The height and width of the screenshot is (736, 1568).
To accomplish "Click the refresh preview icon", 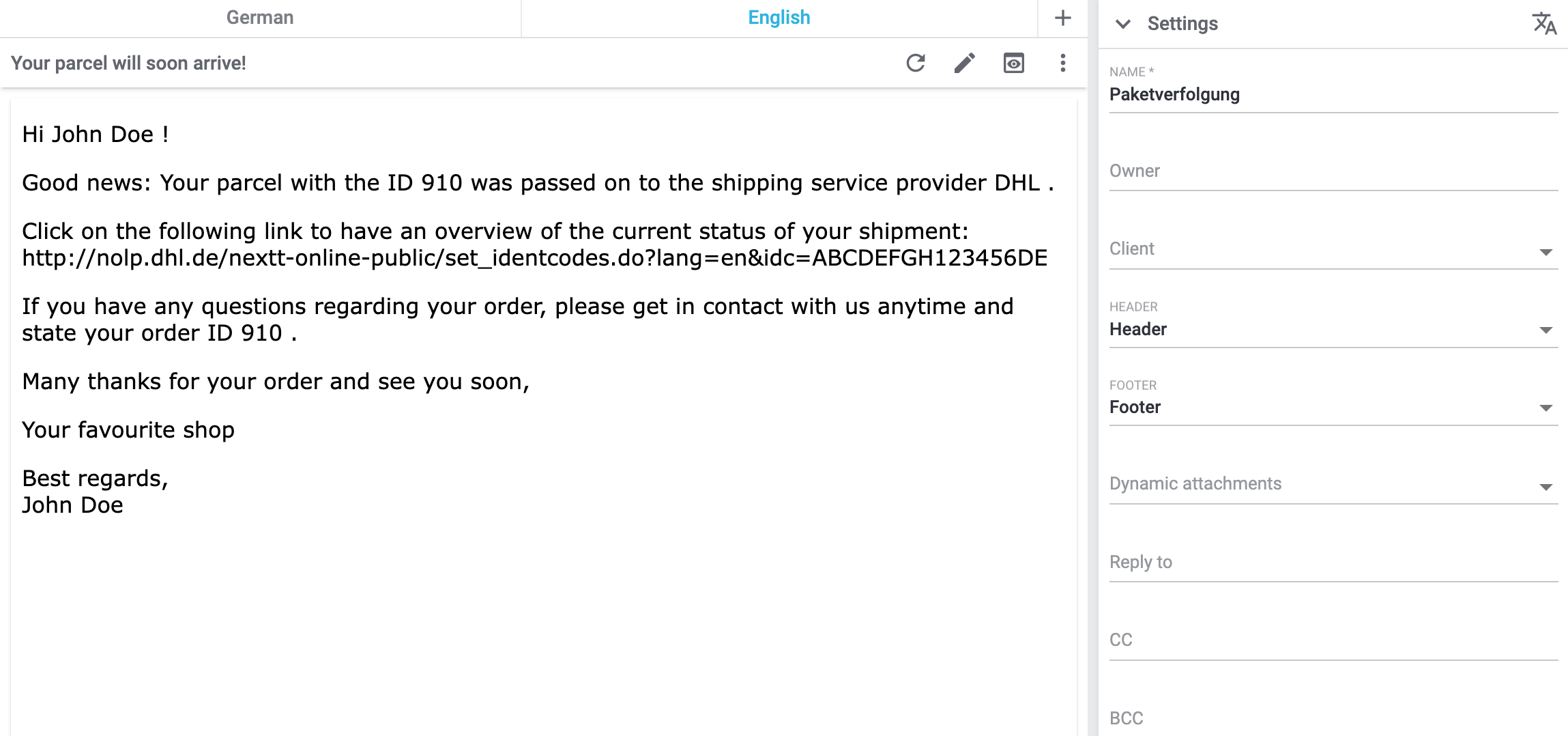I will point(916,63).
